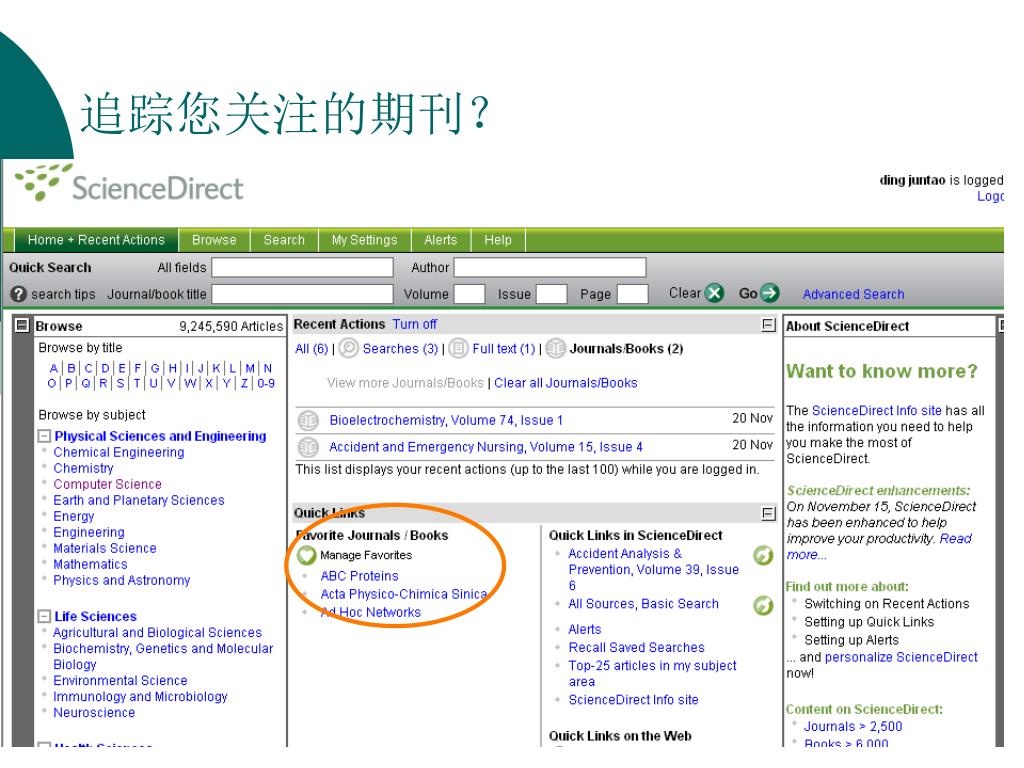The image size is (1024, 768).
Task: Click the search tips question mark icon
Action: coord(19,294)
